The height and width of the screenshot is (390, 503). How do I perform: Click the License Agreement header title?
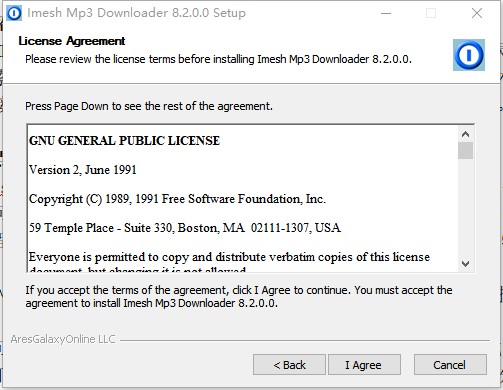pyautogui.click(x=72, y=41)
